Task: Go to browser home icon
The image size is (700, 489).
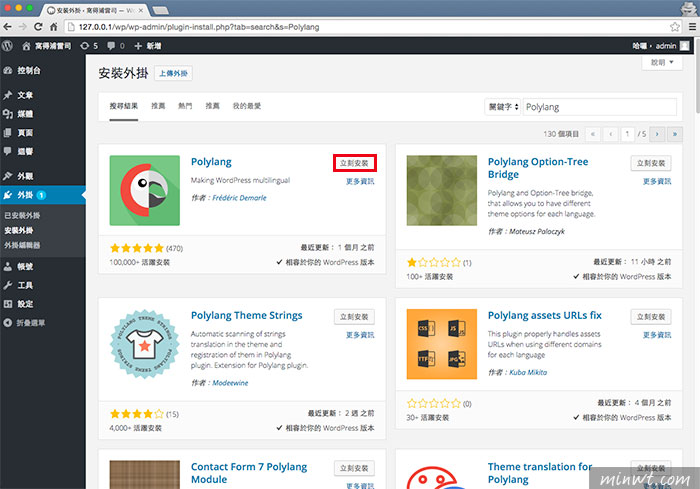Action: click(53, 27)
